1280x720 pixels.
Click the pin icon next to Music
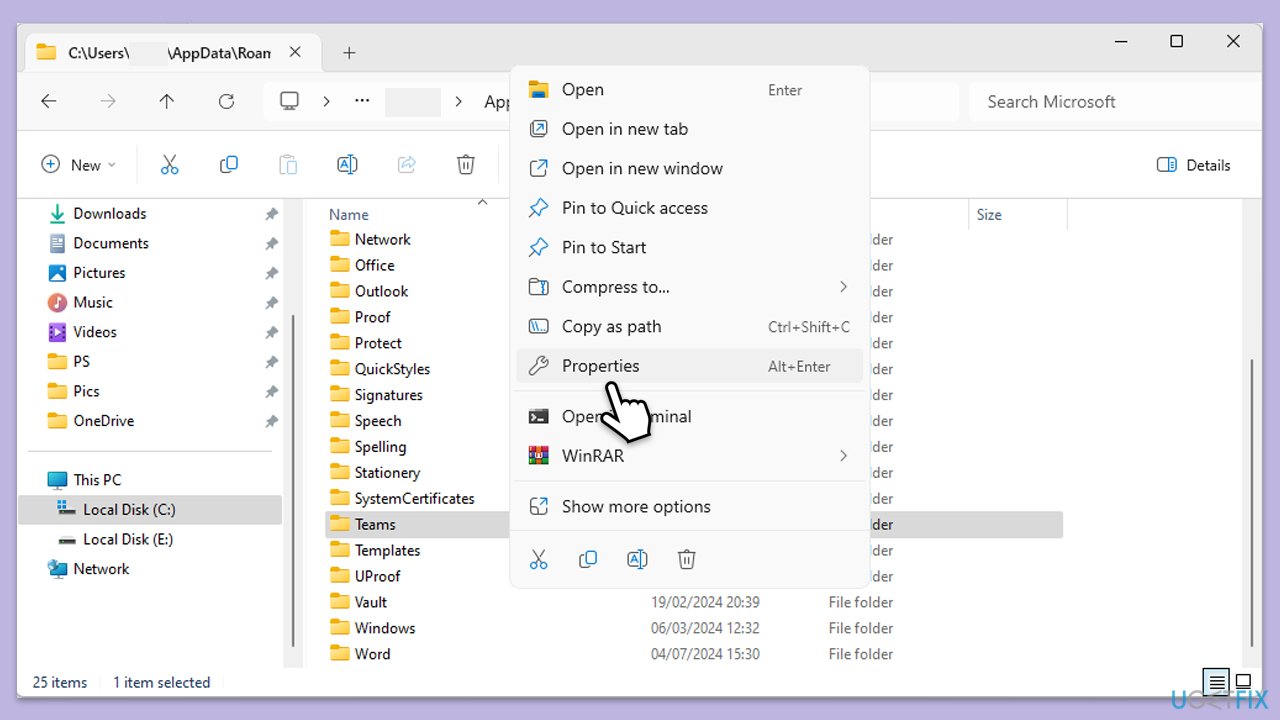(x=271, y=303)
